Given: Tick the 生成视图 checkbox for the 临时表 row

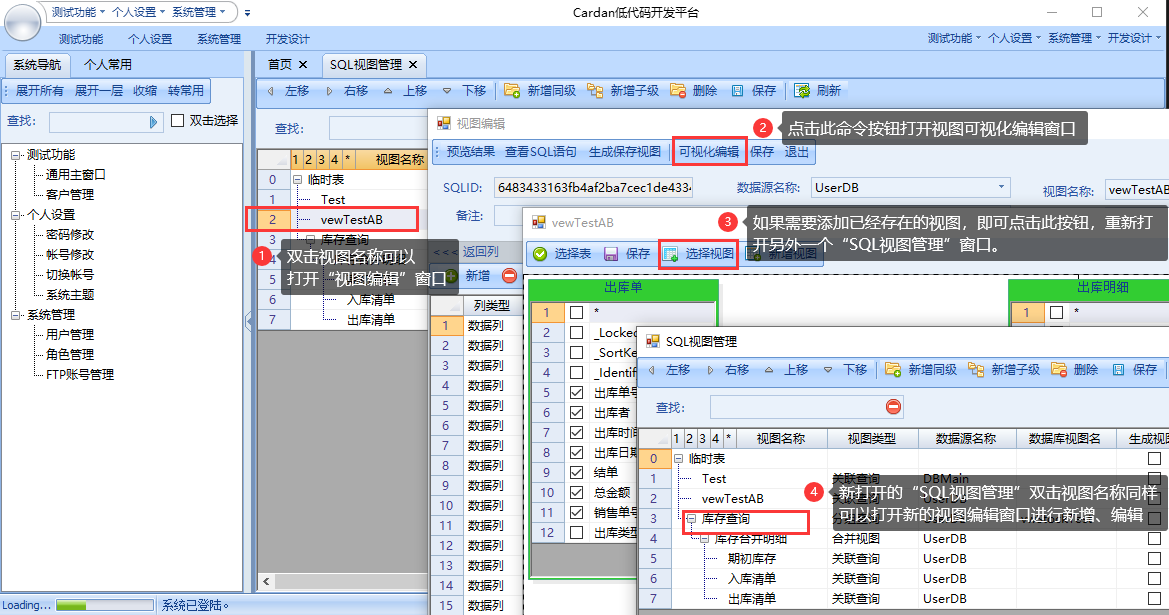Looking at the screenshot, I should coord(1154,458).
